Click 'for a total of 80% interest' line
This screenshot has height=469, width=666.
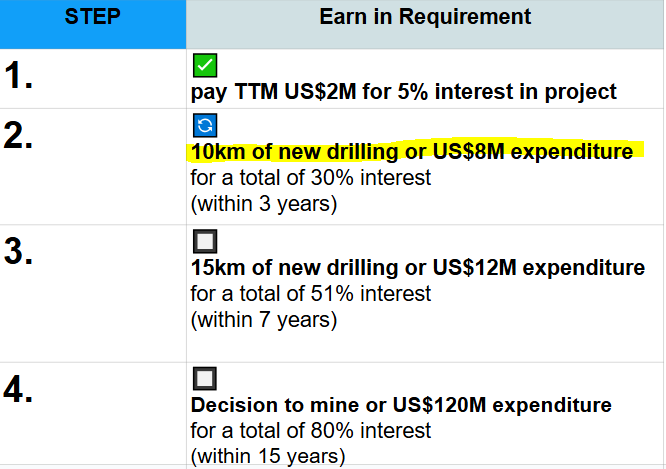click(x=311, y=431)
